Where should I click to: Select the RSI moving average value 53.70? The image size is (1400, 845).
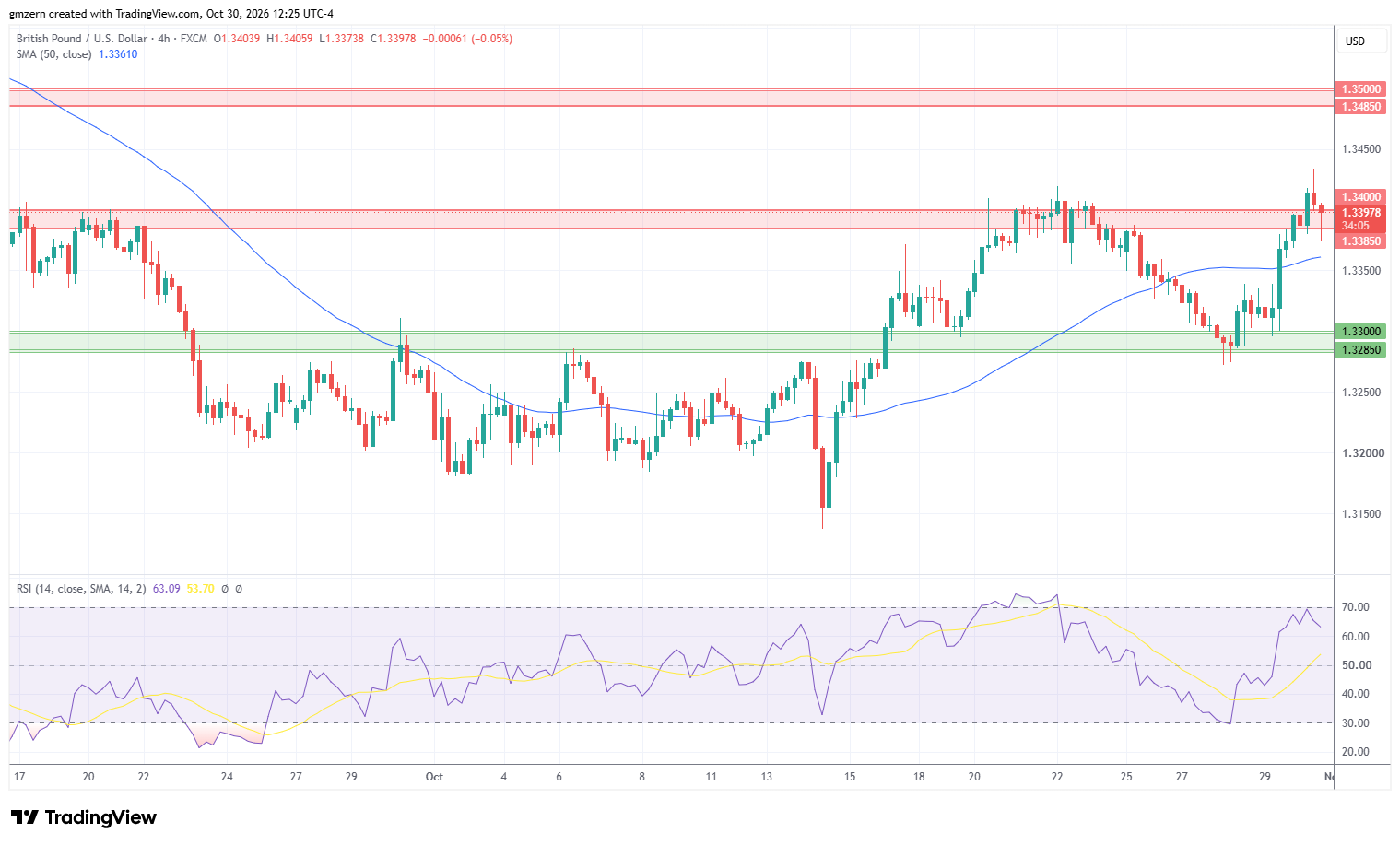pyautogui.click(x=200, y=589)
